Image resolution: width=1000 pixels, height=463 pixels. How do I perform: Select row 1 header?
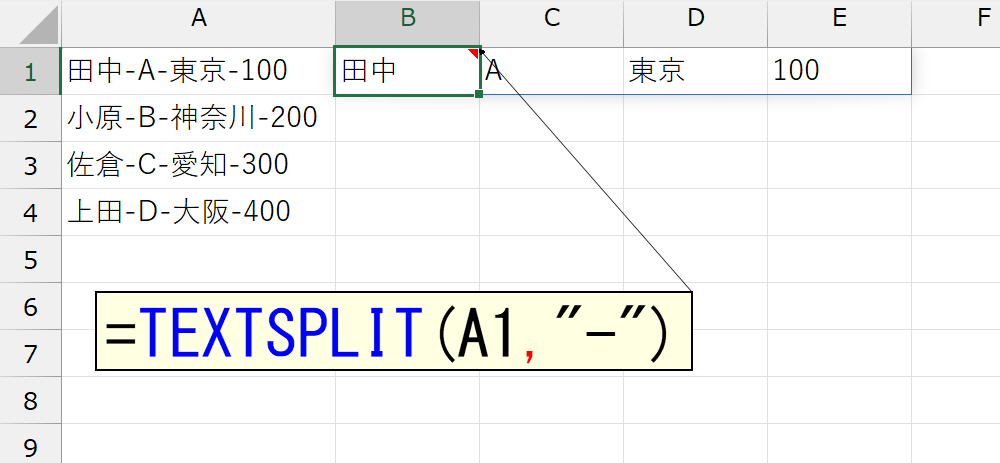coord(31,71)
